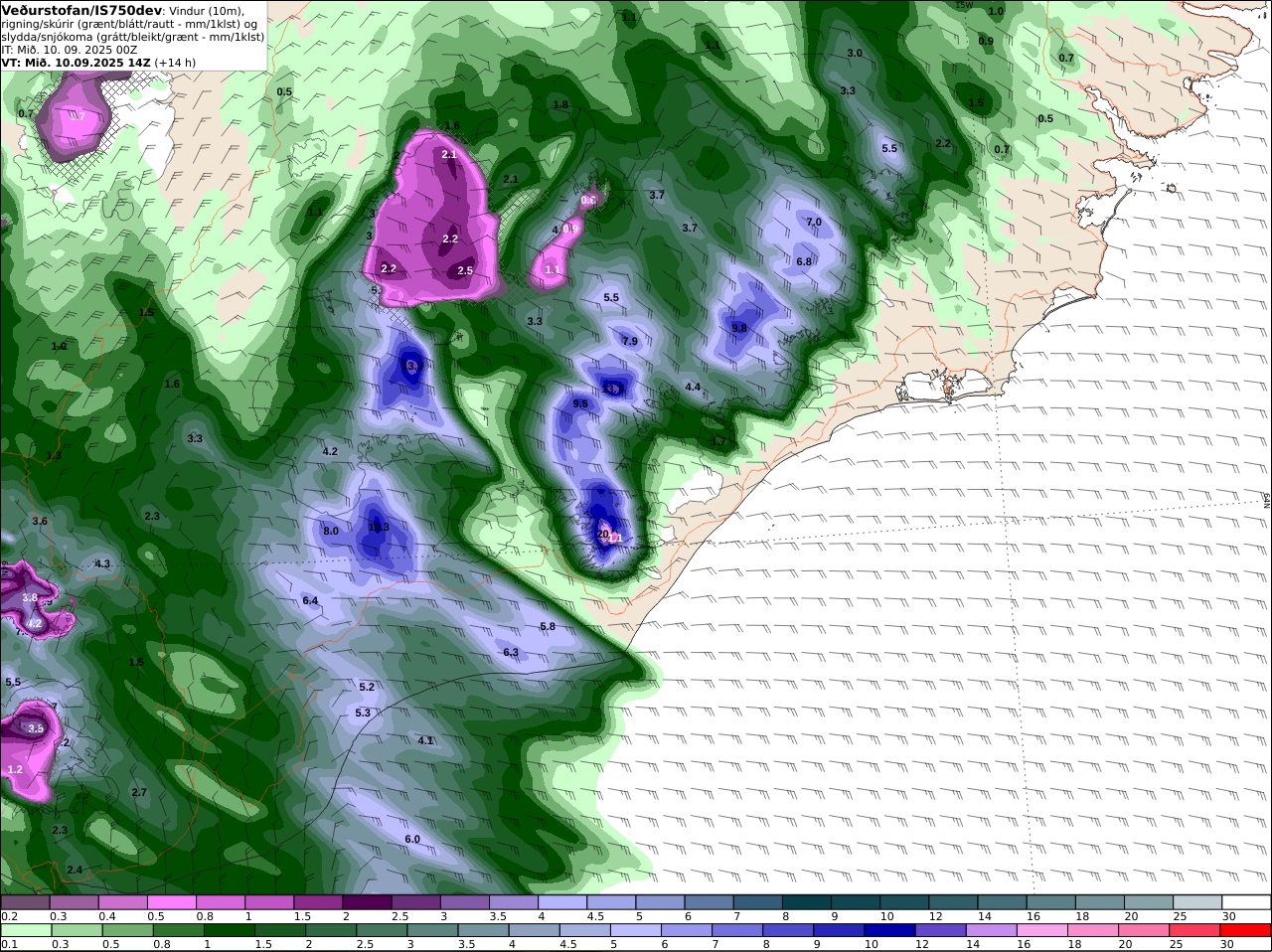The height and width of the screenshot is (952, 1272).
Task: Click the 5.3 rainfall value on the map
Action: [x=363, y=713]
